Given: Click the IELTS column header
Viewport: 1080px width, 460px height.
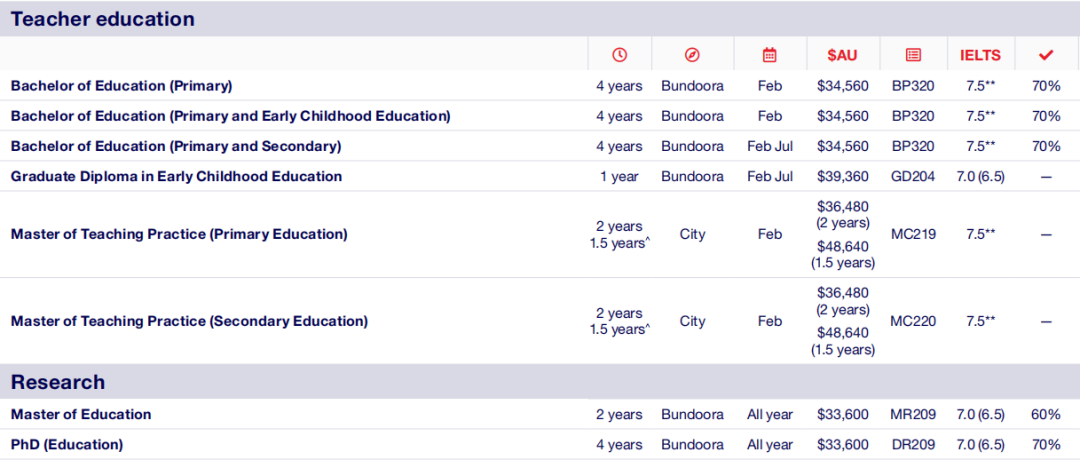Looking at the screenshot, I should tap(980, 55).
